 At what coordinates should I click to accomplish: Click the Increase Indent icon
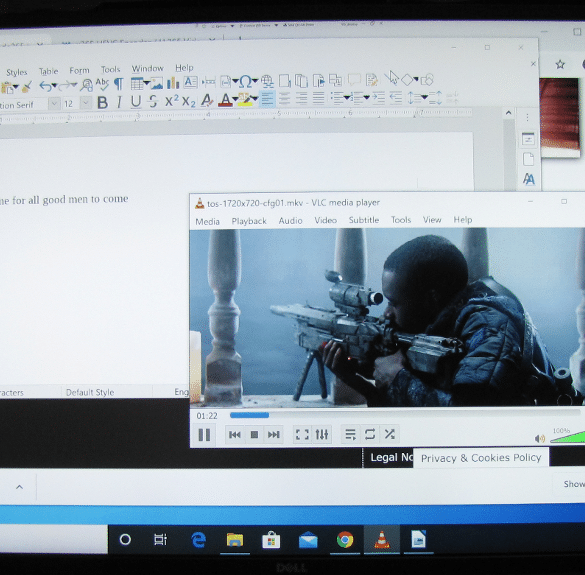(x=378, y=98)
